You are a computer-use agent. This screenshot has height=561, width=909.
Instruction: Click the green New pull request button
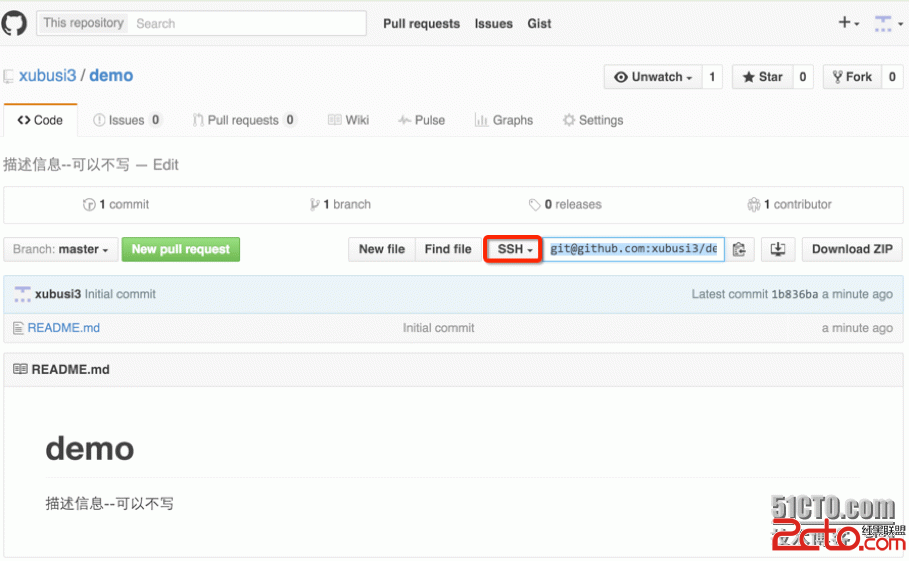[x=181, y=249]
